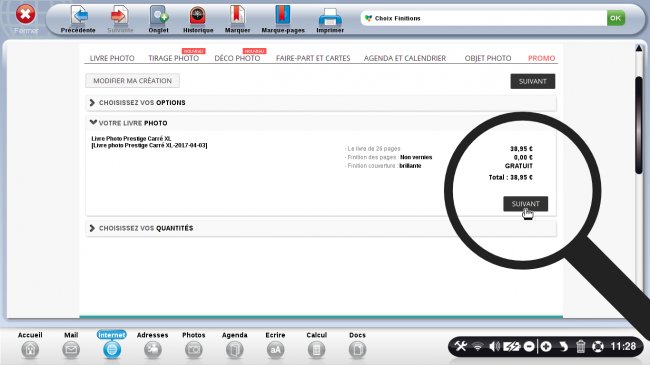Open the Marque-pages icon
This screenshot has height=365, width=650.
pos(283,15)
